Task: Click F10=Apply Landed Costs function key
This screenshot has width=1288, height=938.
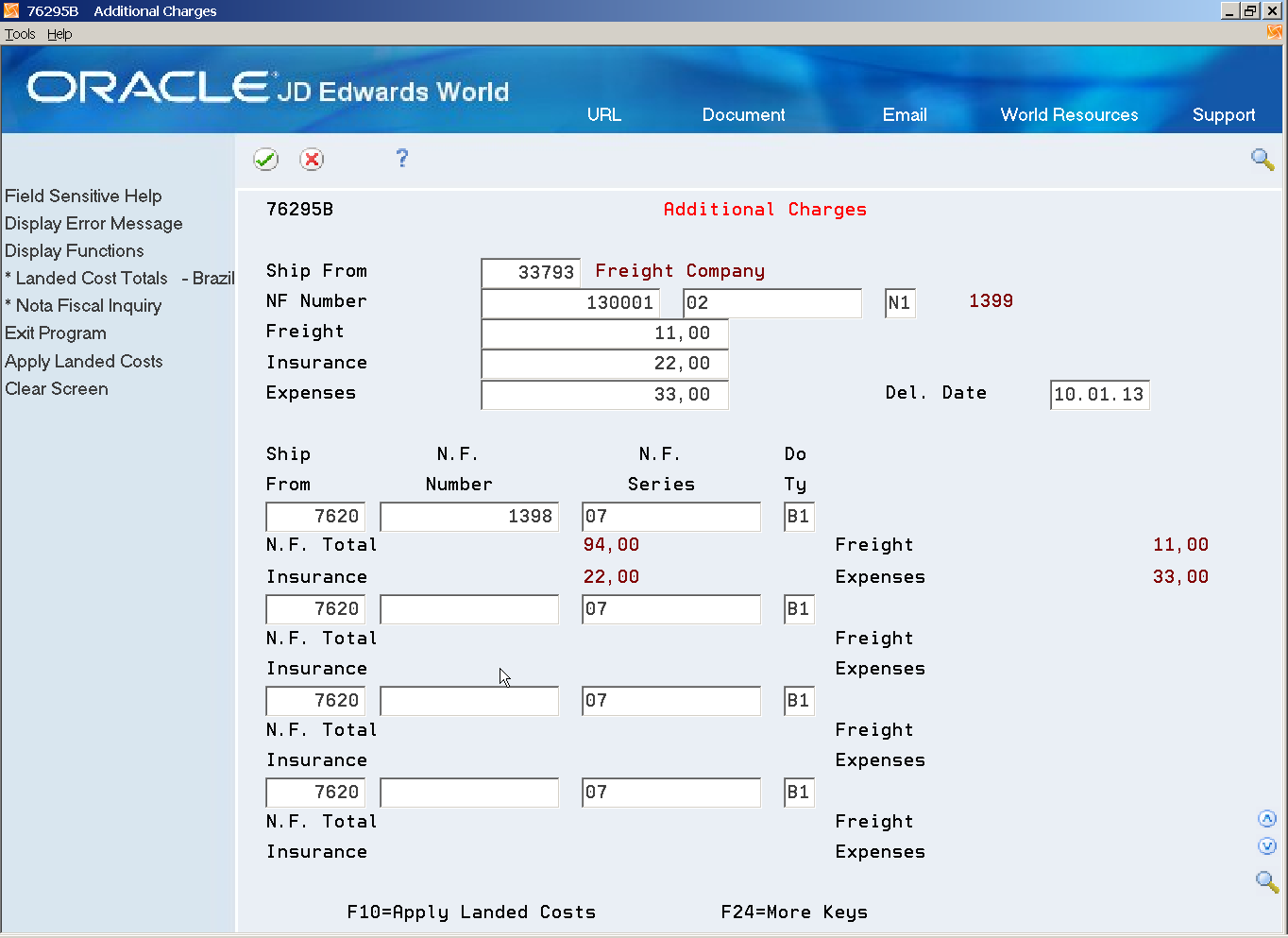Action: (x=471, y=912)
